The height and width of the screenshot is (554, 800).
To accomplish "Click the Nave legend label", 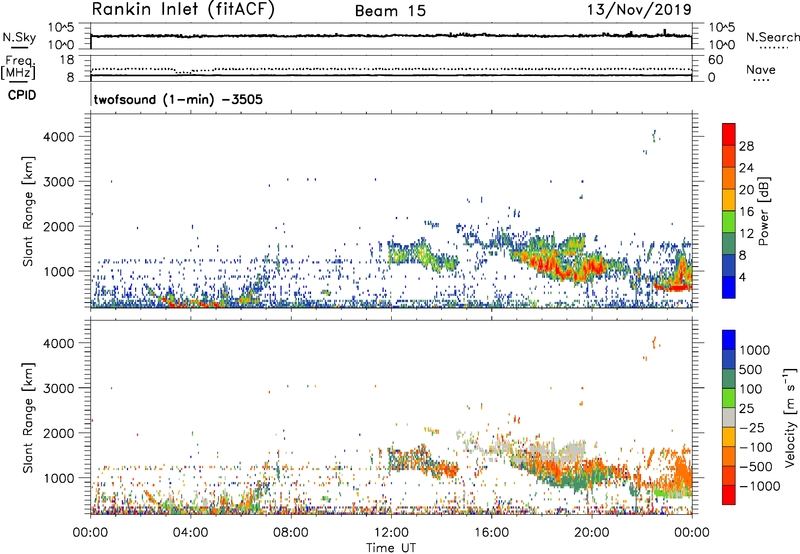I will click(x=760, y=69).
